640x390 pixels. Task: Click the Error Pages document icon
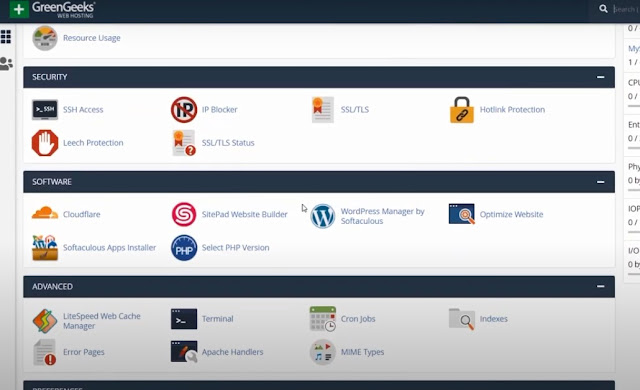pyautogui.click(x=45, y=352)
